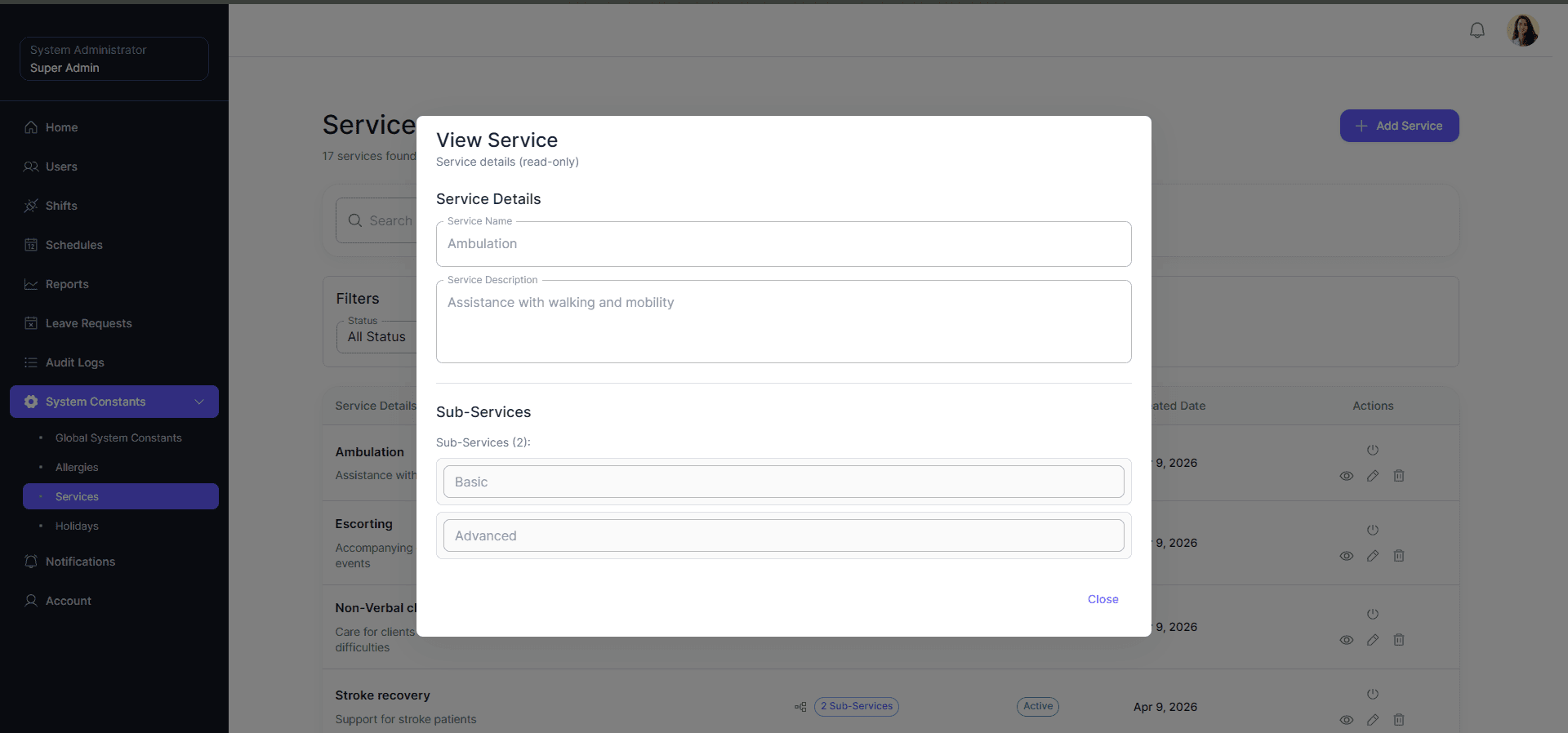Click the Basic sub-service field

(x=784, y=482)
